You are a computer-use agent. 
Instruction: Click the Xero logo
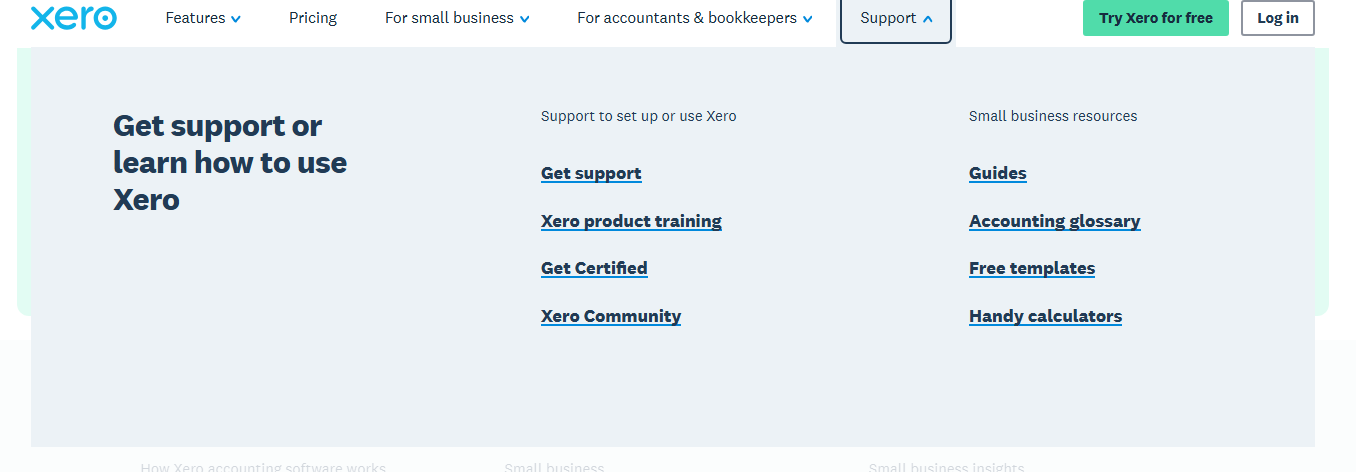pyautogui.click(x=73, y=18)
